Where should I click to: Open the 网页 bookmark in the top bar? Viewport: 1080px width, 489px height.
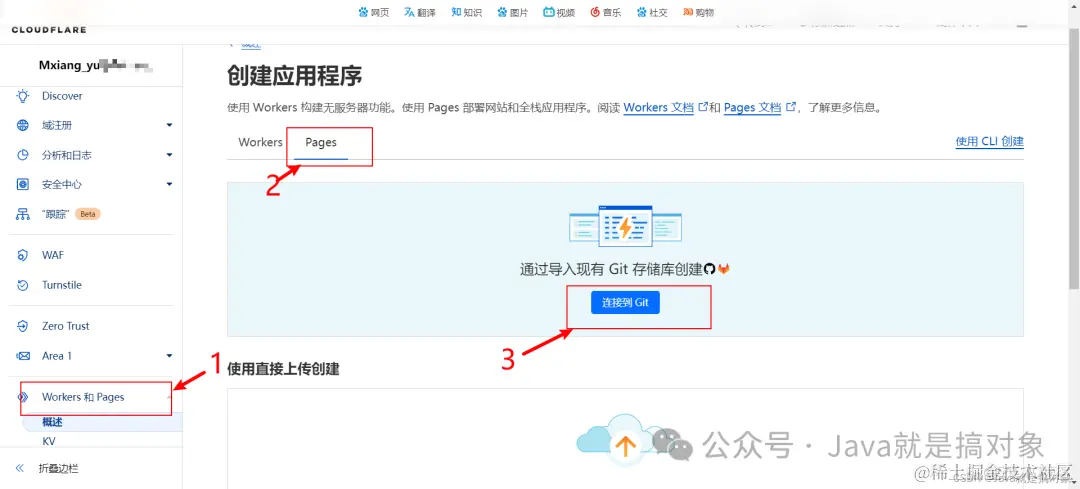[374, 12]
